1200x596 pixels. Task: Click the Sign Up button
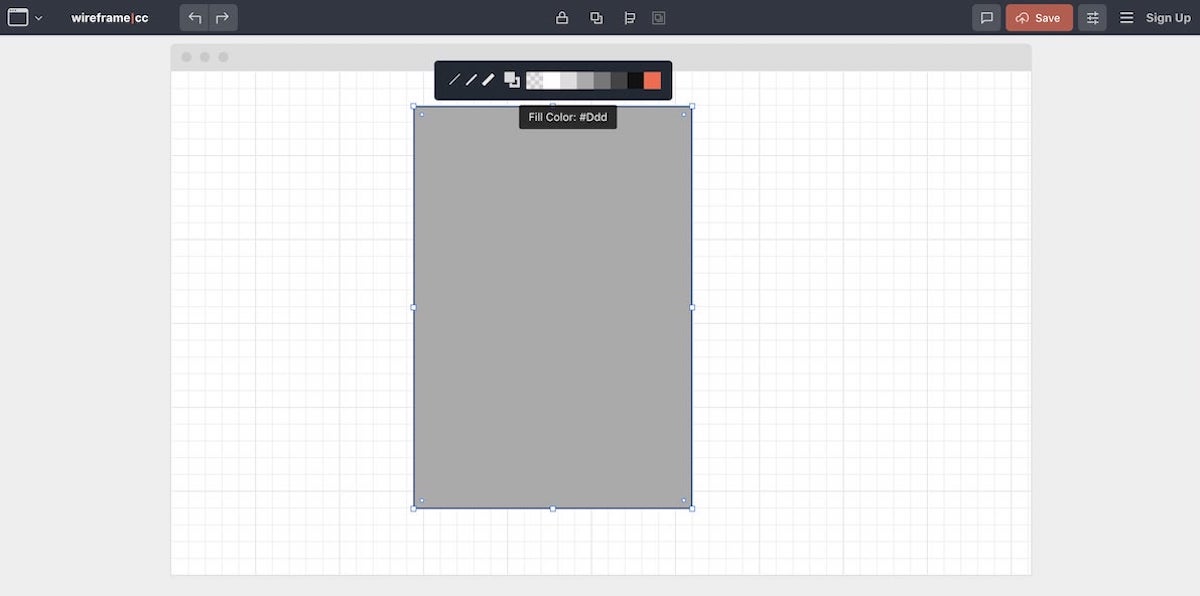click(x=1168, y=17)
